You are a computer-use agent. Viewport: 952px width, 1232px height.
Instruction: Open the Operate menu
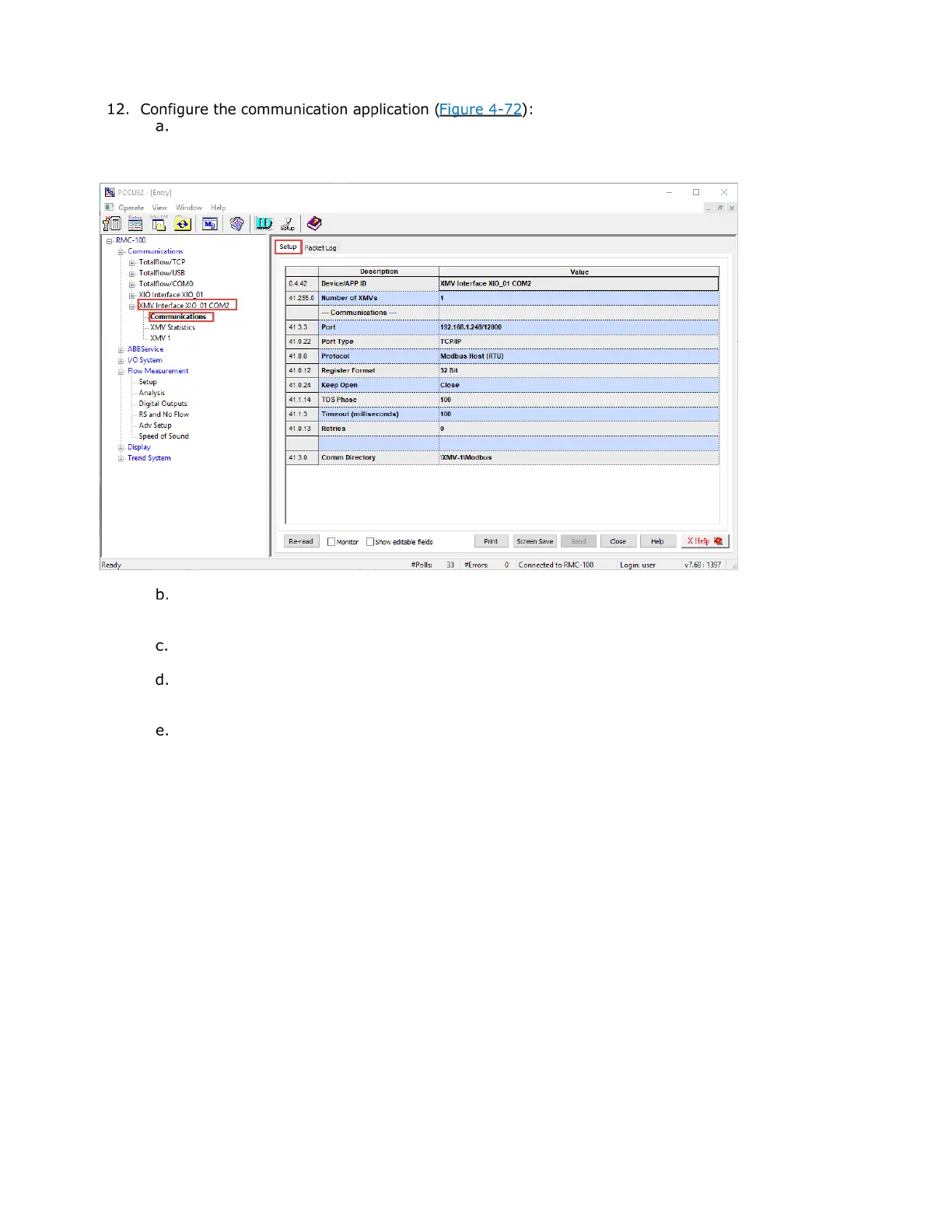131,208
